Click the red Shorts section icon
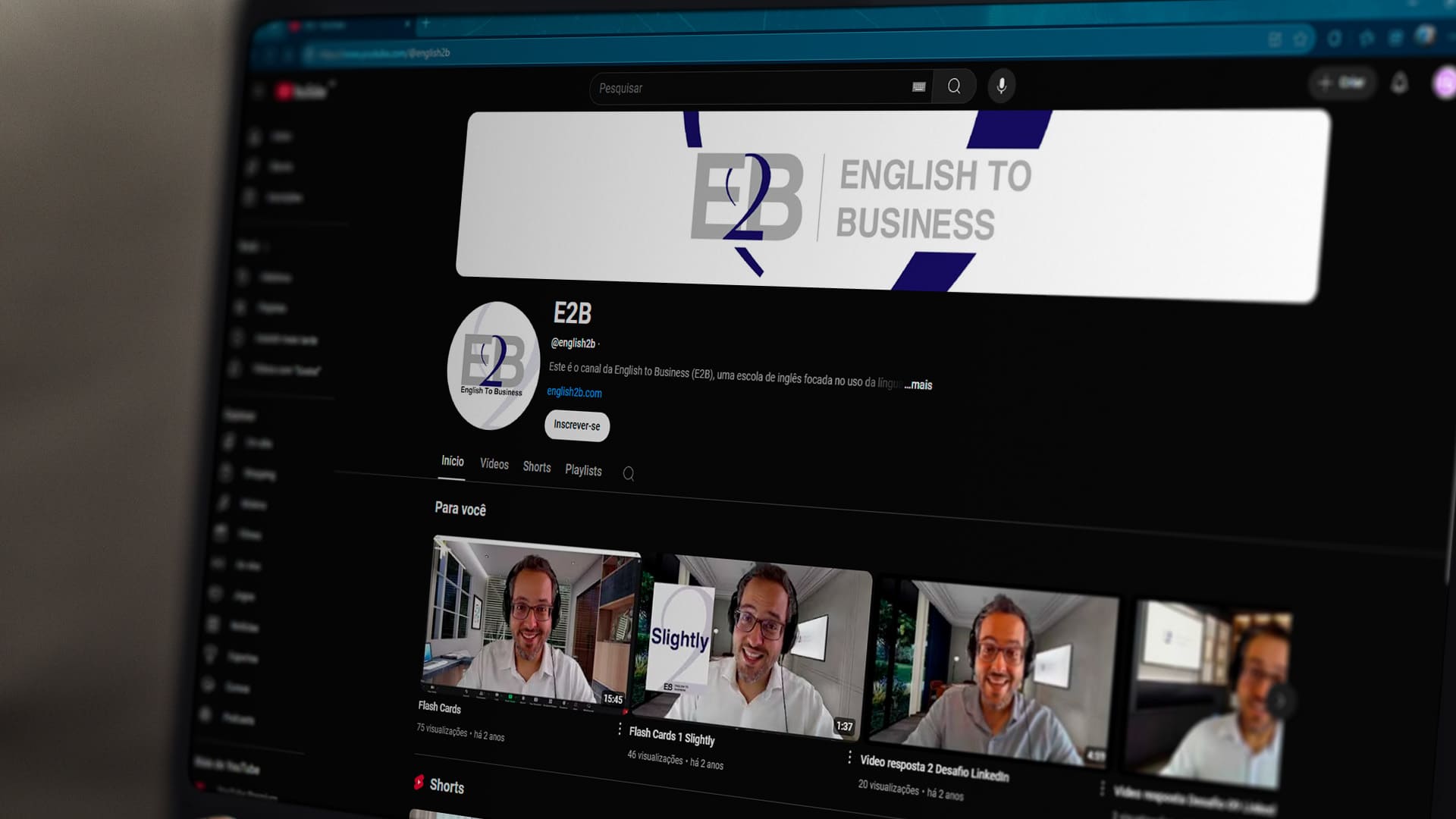1456x819 pixels. click(x=419, y=783)
